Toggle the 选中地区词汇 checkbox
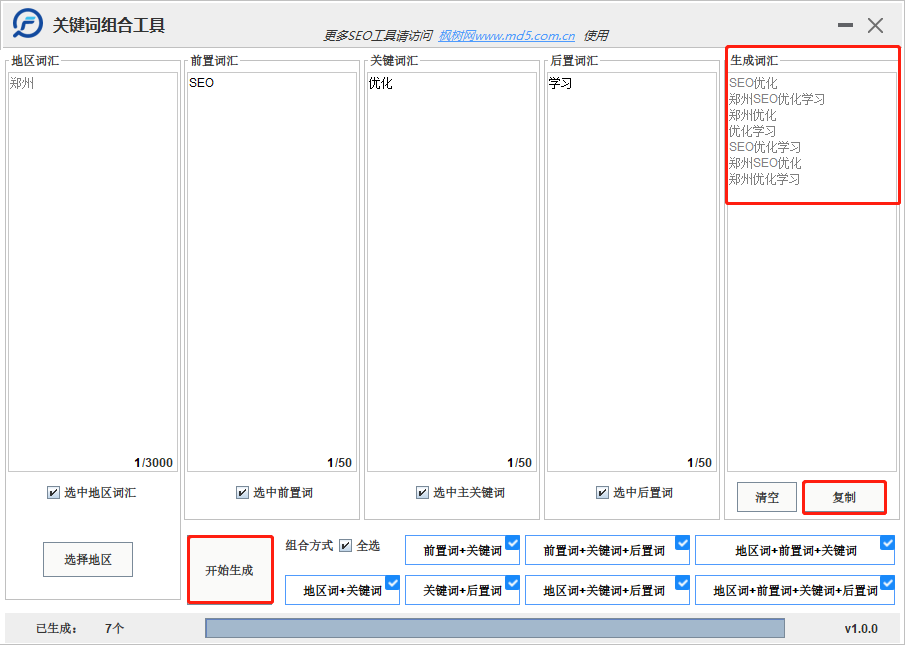905x645 pixels. click(x=53, y=492)
